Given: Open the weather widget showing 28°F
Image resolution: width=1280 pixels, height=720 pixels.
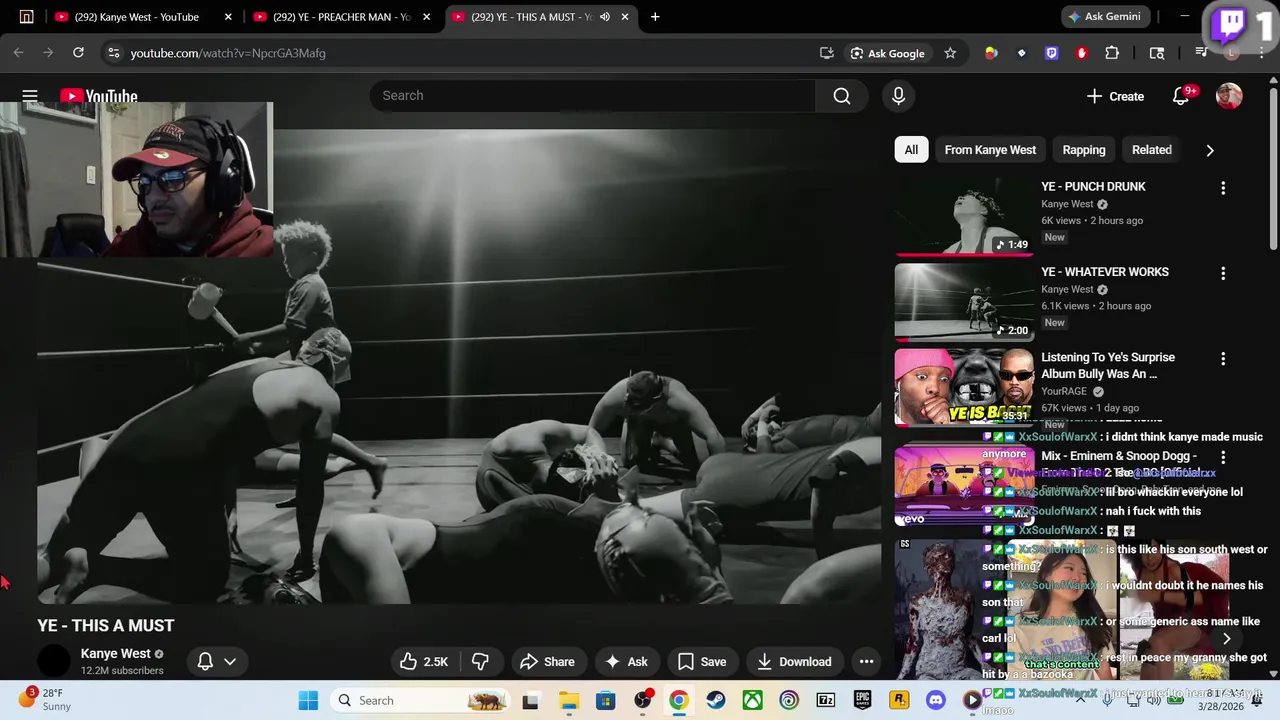Looking at the screenshot, I should click(x=45, y=699).
